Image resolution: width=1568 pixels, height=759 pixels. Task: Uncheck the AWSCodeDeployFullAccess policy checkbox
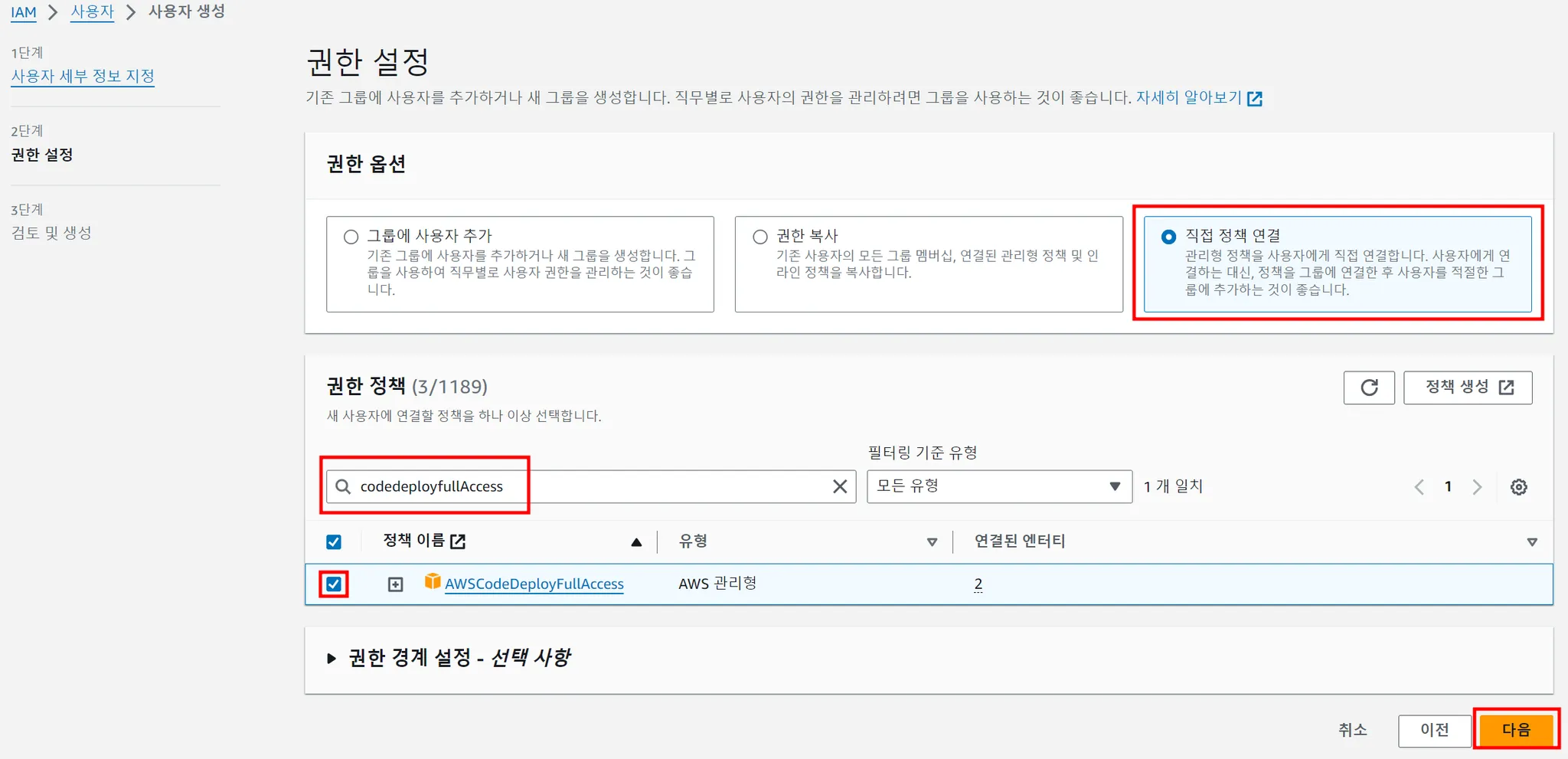coord(334,584)
